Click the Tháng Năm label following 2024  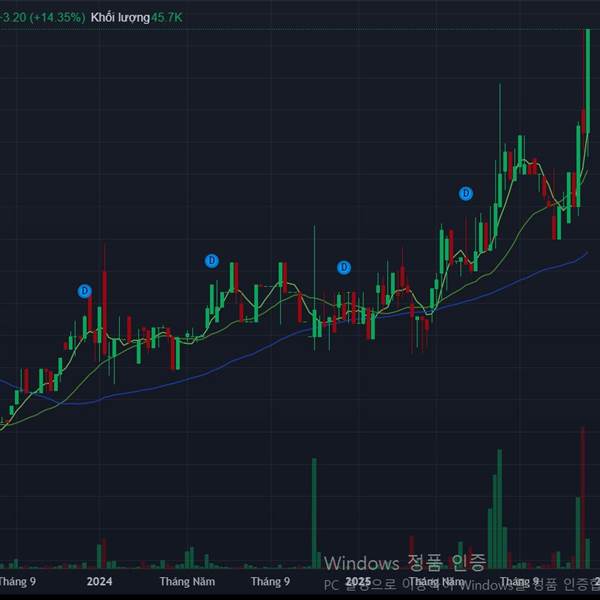(187, 582)
